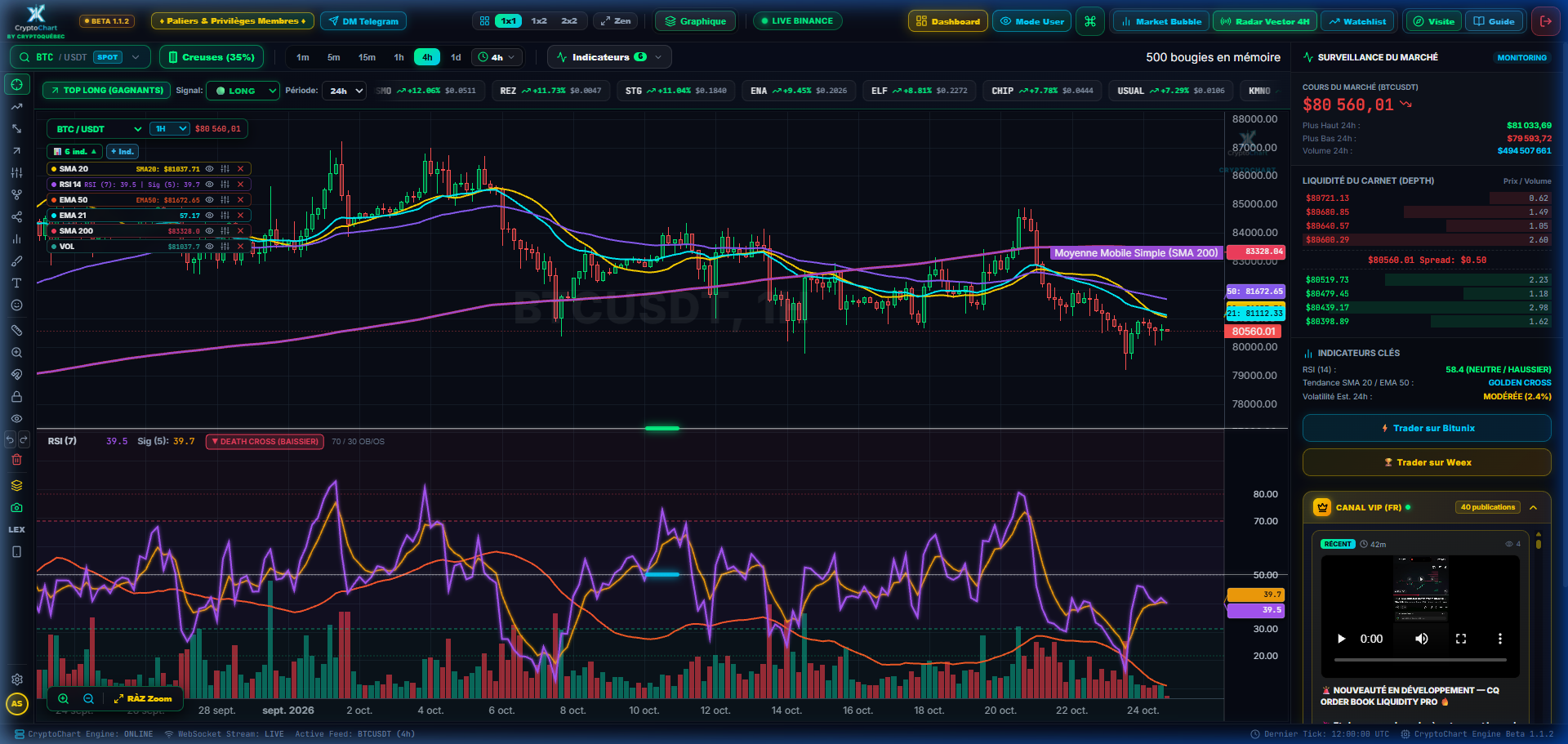1568x744 pixels.
Task: Click the video progress bar
Action: click(1420, 660)
